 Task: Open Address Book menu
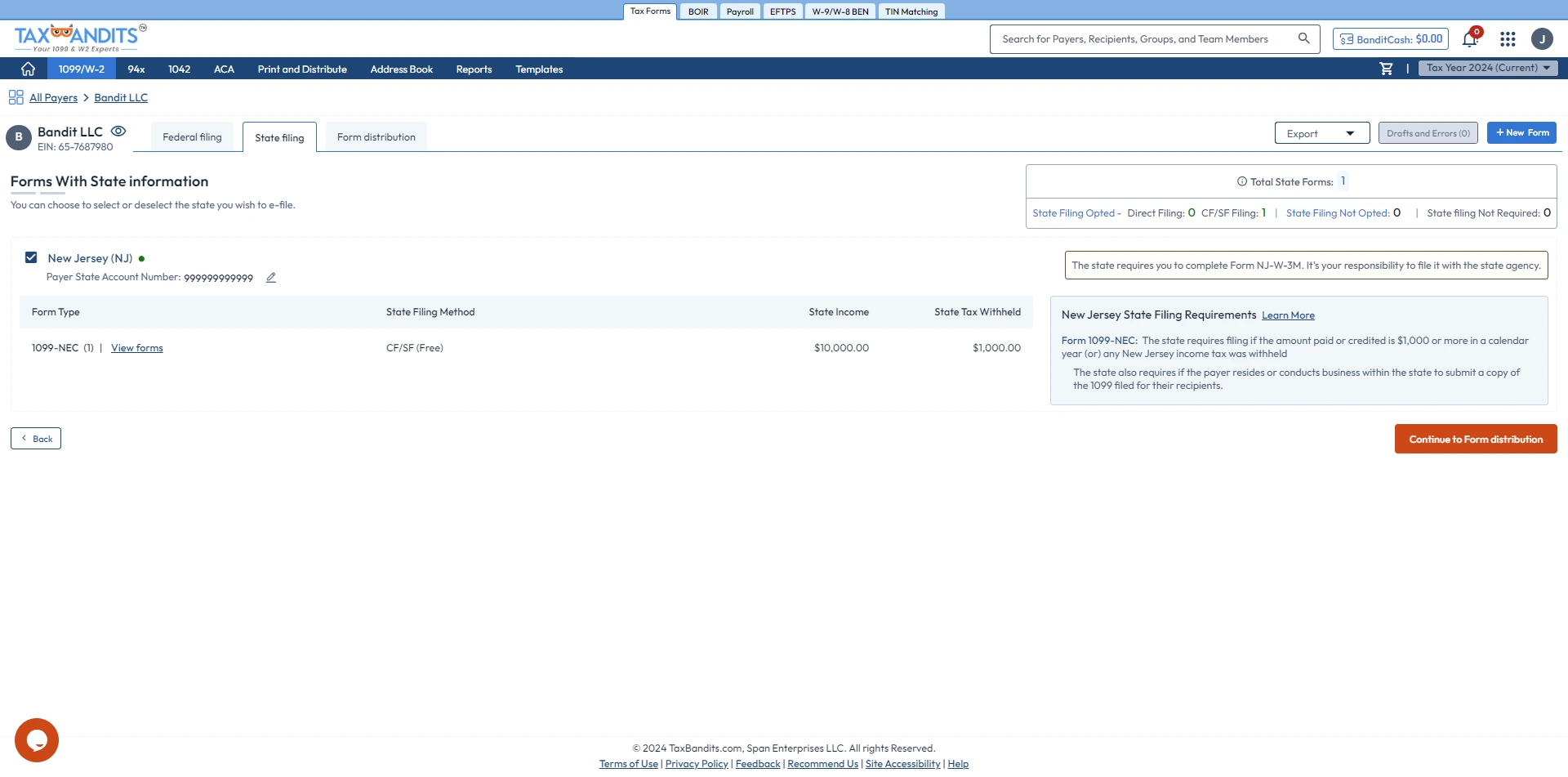402,69
